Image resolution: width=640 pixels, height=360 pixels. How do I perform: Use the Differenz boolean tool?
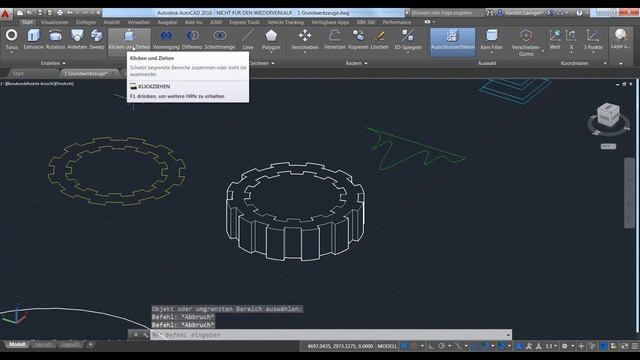tap(192, 39)
